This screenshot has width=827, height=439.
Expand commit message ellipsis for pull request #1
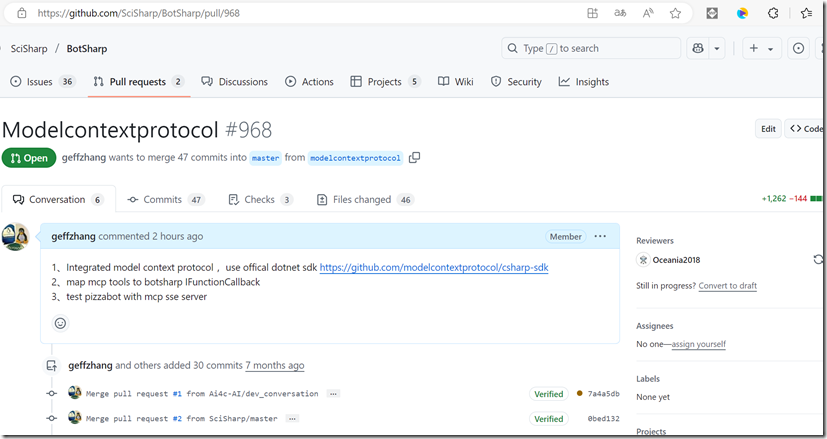(333, 394)
